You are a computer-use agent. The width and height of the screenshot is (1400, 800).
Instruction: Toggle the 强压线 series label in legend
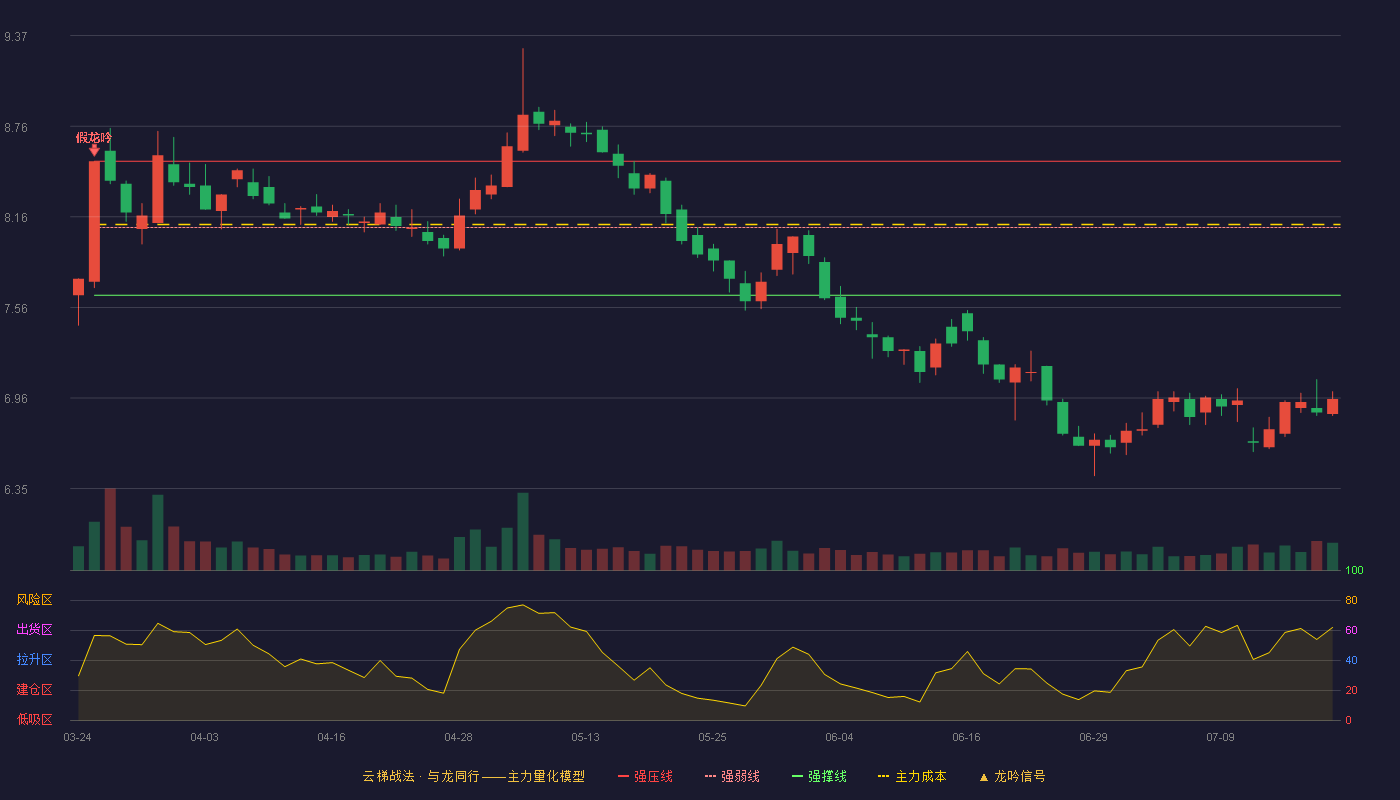click(x=653, y=776)
